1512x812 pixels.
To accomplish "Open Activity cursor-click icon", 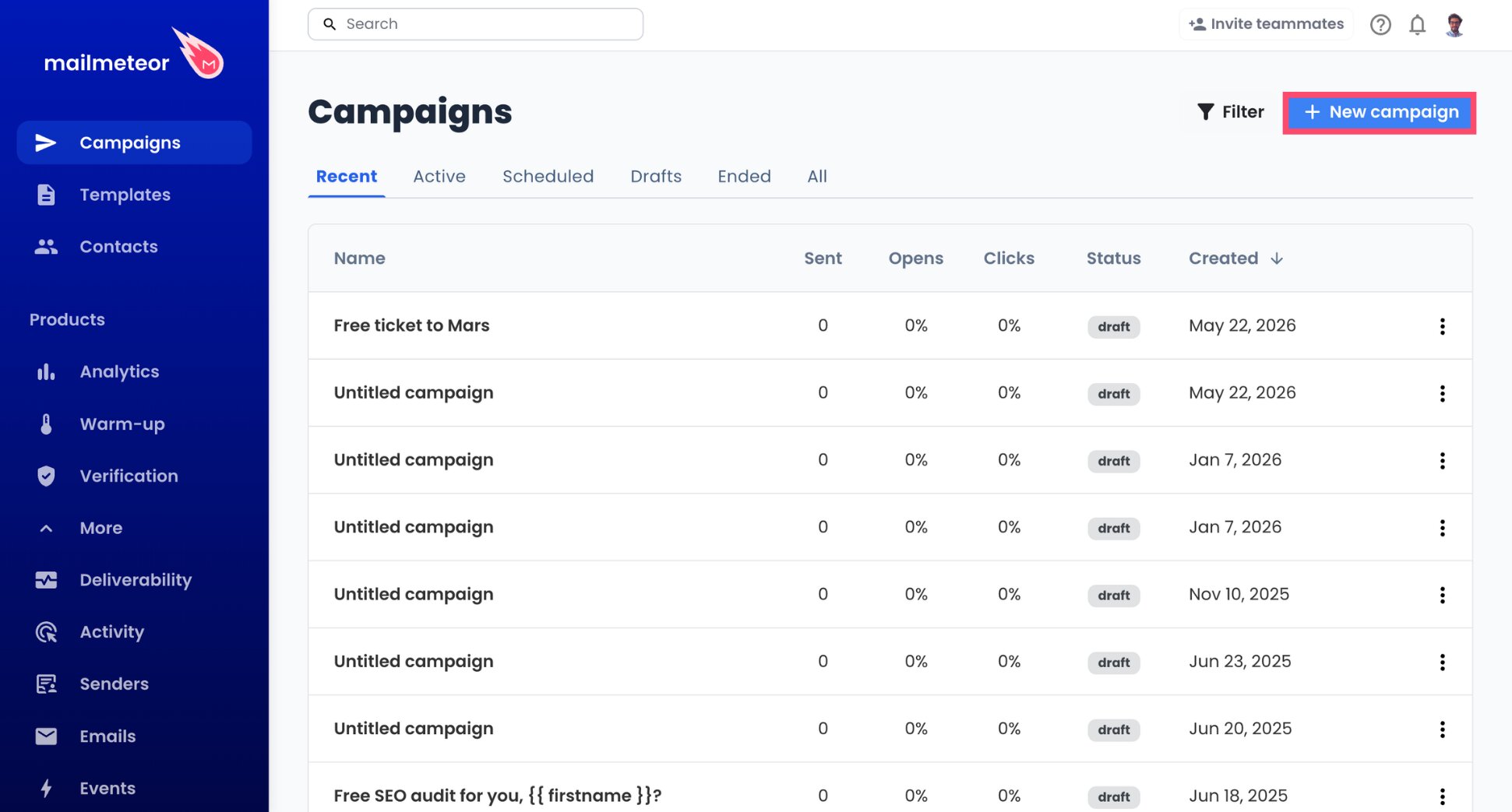I will pos(46,632).
